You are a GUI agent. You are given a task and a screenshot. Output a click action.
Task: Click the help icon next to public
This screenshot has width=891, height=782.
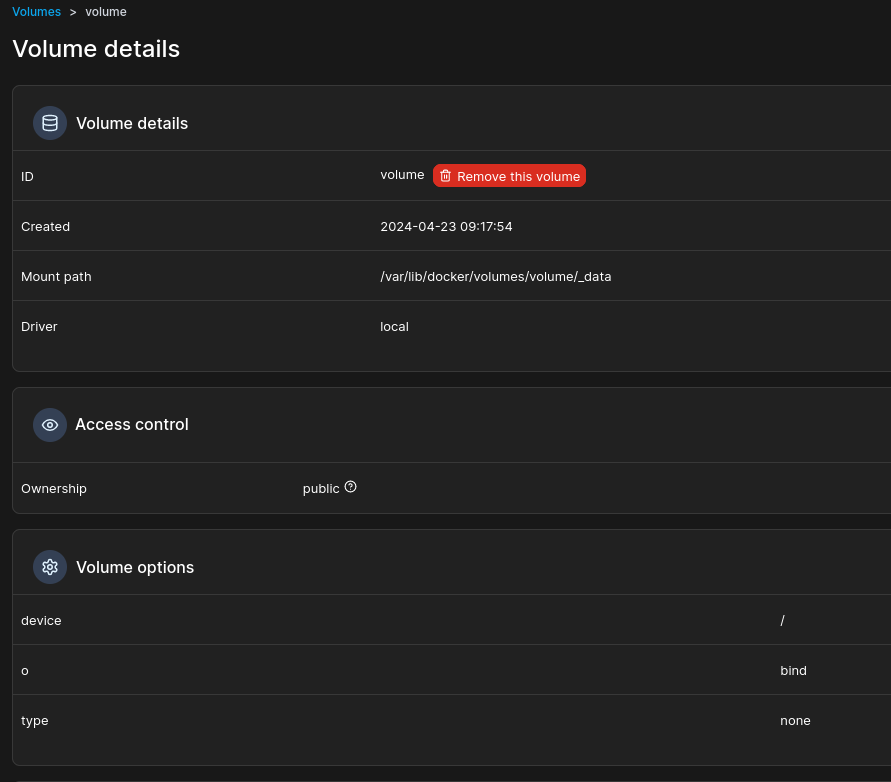click(351, 487)
